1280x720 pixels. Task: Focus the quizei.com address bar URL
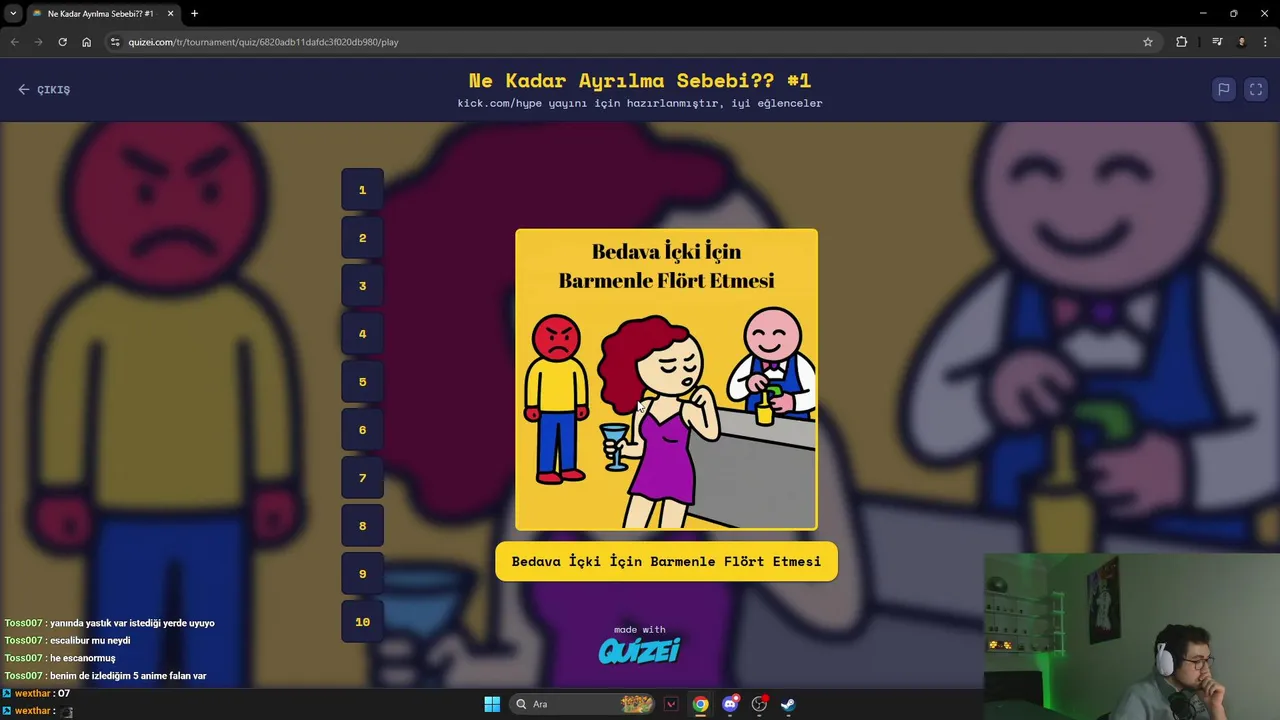pyautogui.click(x=263, y=42)
